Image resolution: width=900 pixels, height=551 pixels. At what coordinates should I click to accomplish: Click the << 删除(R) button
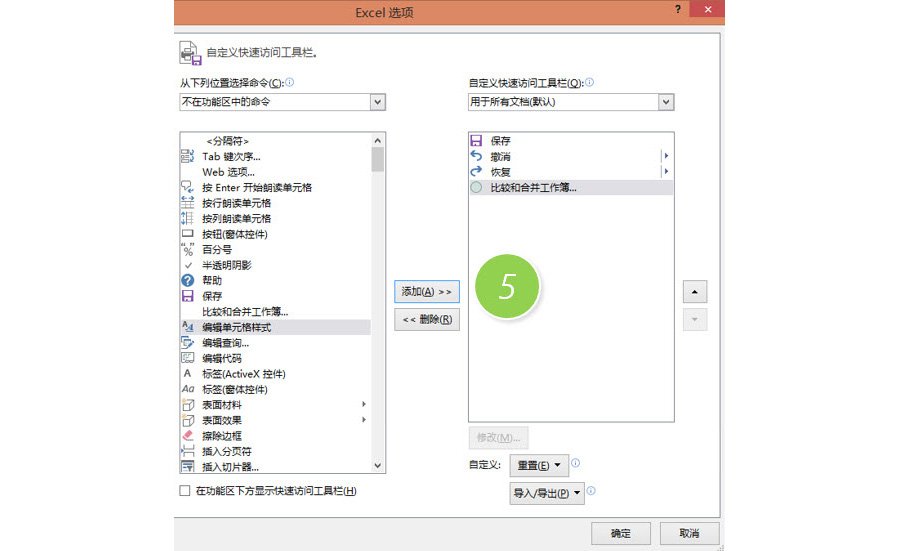(x=426, y=319)
